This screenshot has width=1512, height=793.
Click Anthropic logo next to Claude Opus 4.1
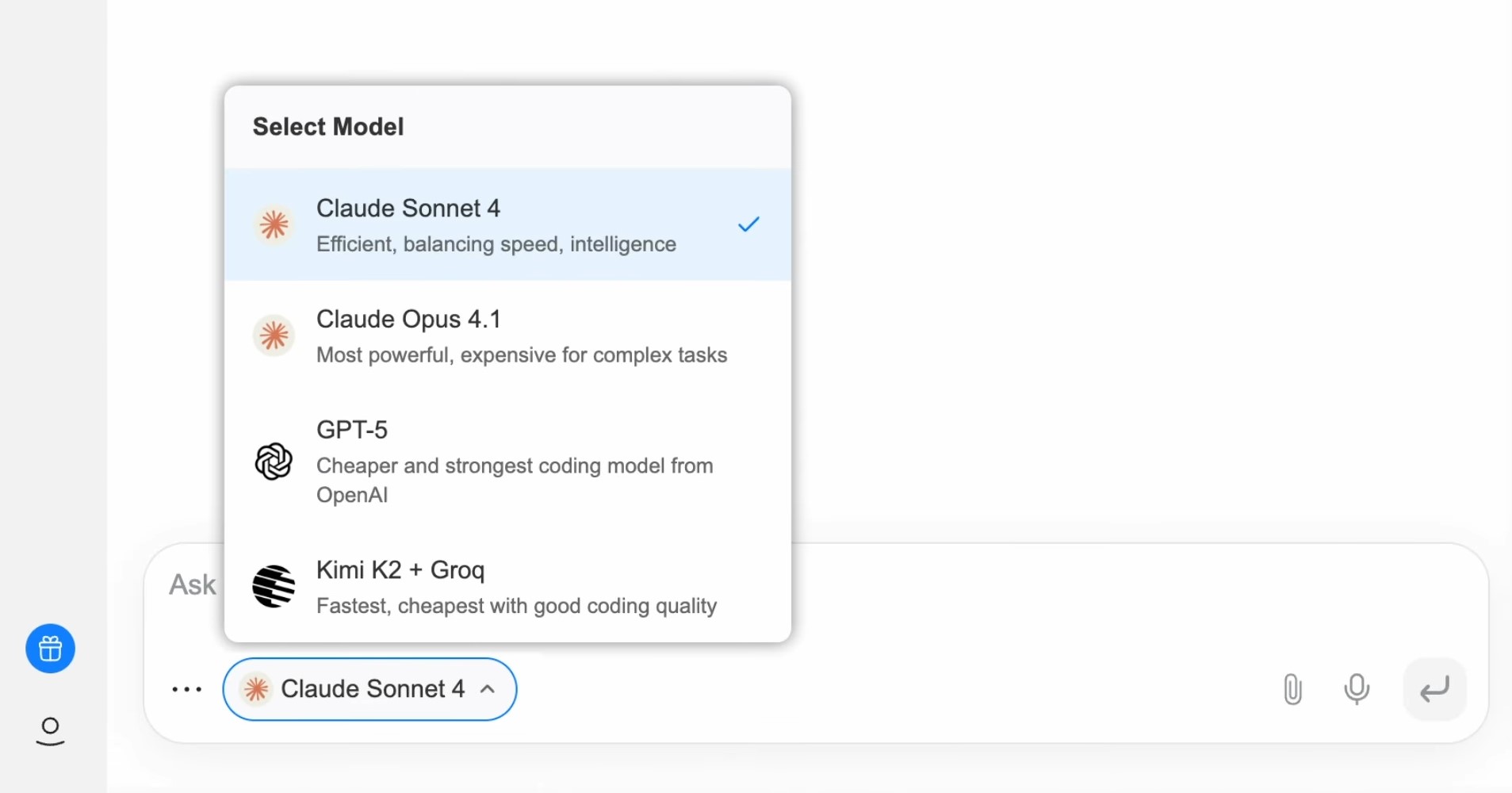pos(274,335)
